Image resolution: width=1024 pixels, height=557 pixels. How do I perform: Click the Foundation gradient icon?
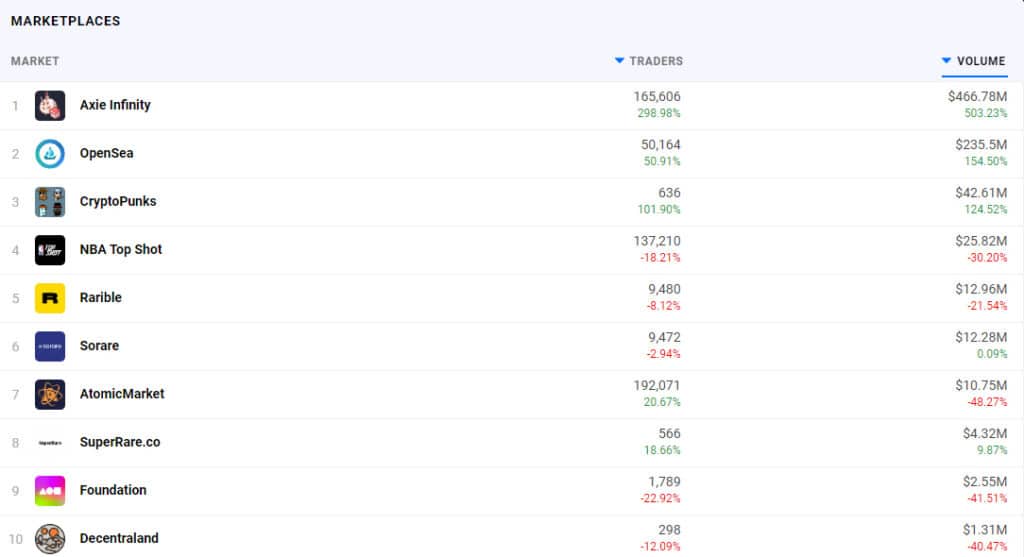(x=50, y=490)
